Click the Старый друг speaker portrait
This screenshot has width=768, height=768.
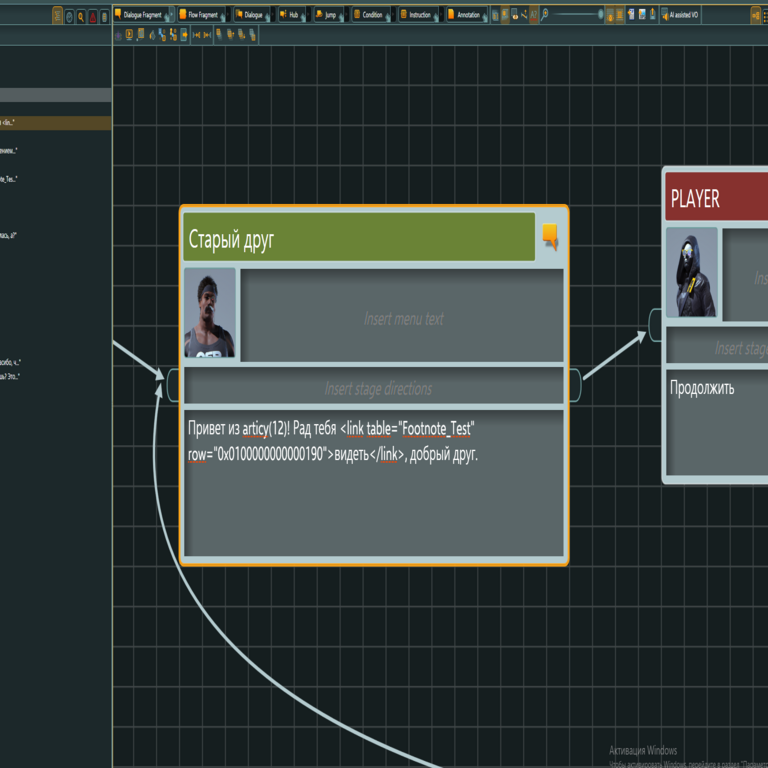(x=210, y=313)
